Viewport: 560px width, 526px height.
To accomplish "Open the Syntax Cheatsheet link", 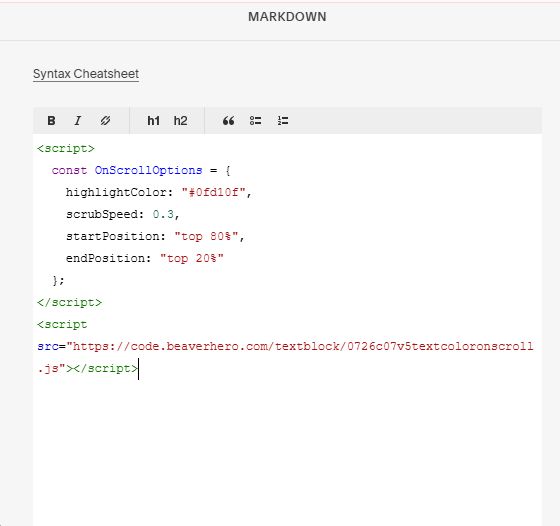I will (86, 74).
